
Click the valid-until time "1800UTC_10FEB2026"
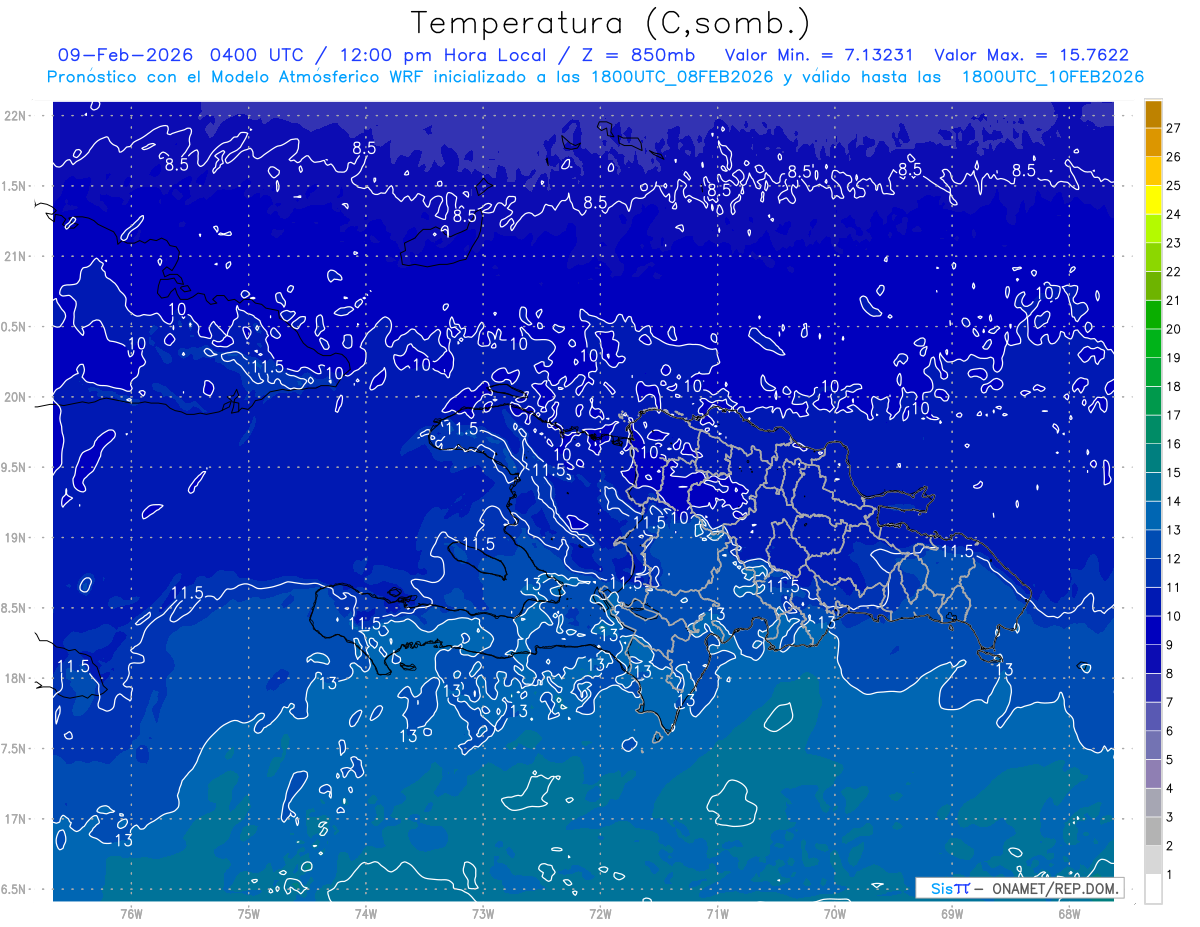click(x=1053, y=77)
